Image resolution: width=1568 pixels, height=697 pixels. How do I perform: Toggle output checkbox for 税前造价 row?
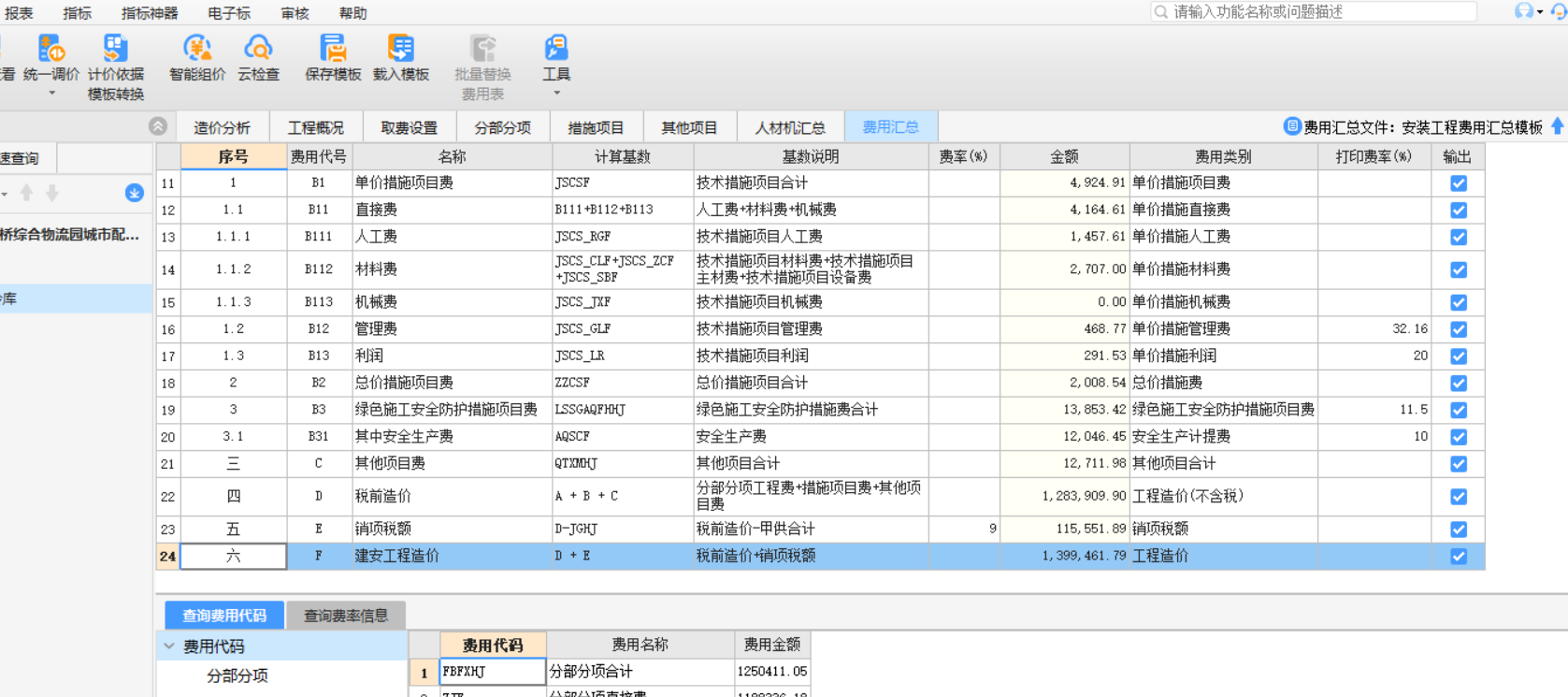(x=1459, y=498)
